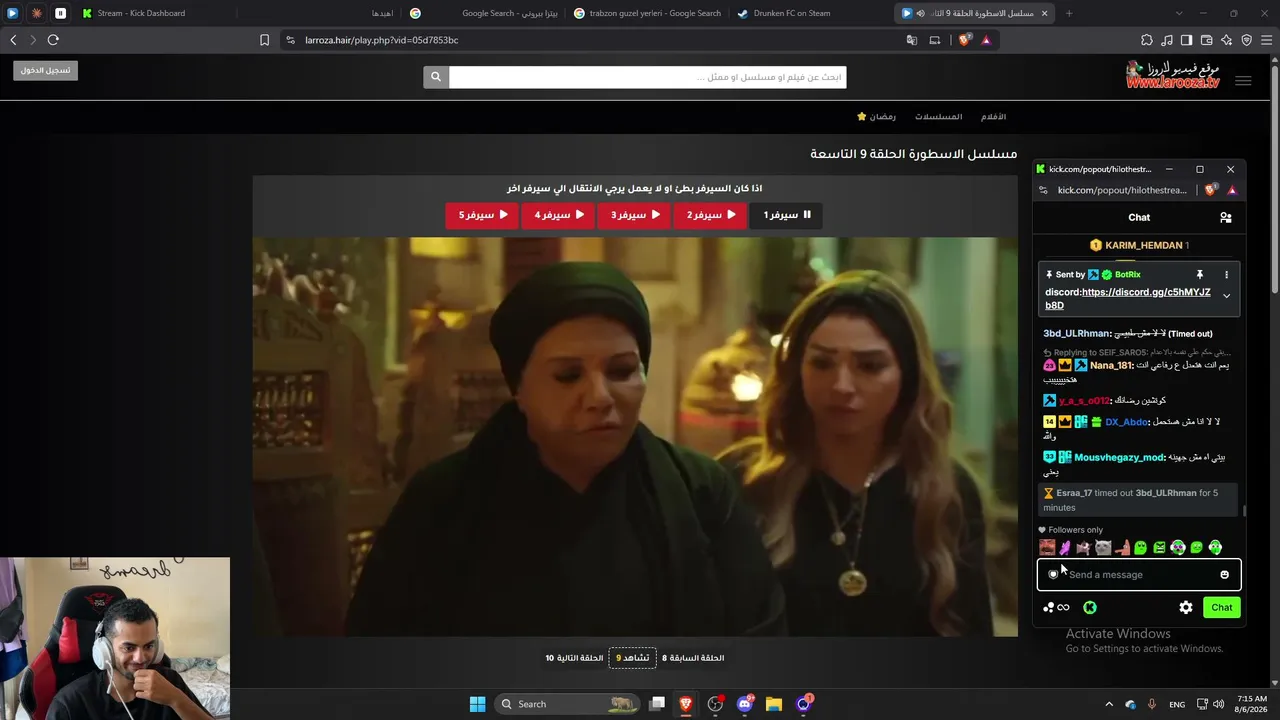Screen dimensions: 1280x720
Task: Open the Windows Start menu
Action: (x=477, y=704)
